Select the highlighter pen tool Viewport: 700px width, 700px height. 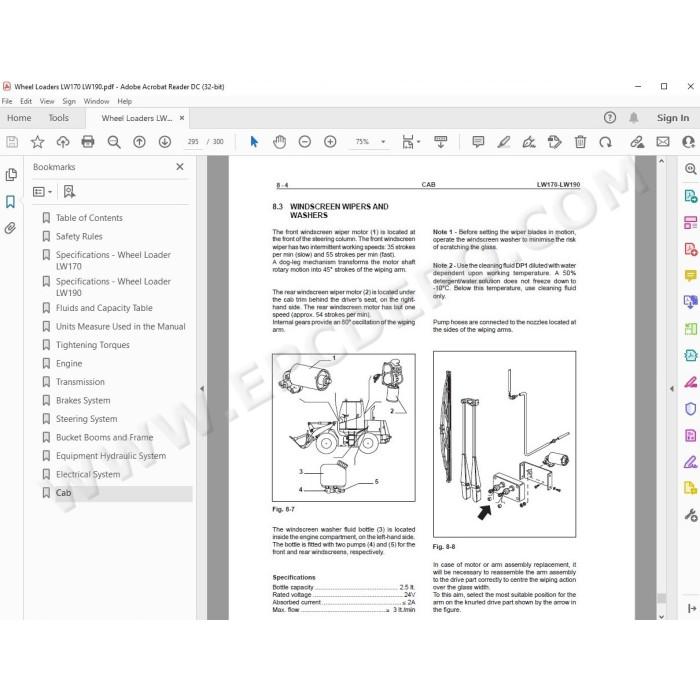click(x=504, y=142)
